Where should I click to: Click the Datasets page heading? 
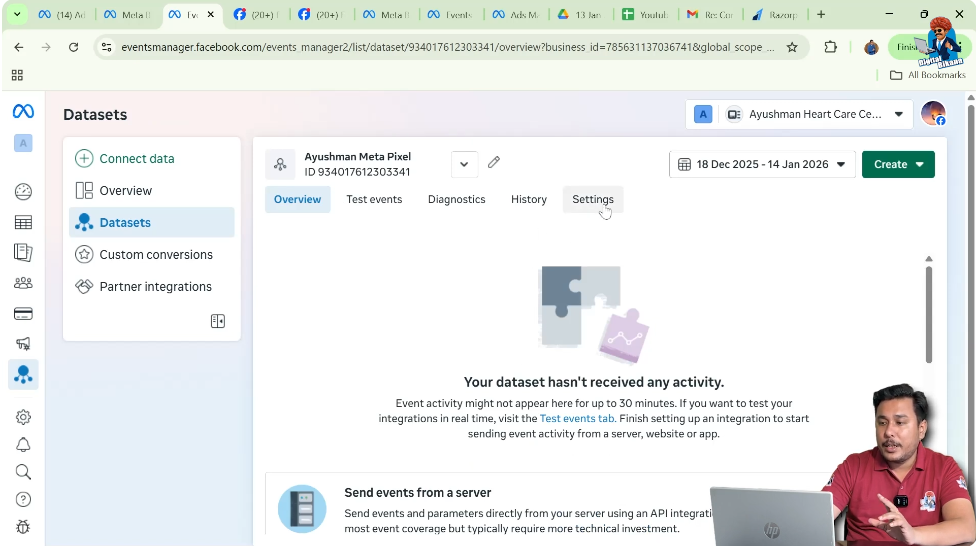[95, 115]
